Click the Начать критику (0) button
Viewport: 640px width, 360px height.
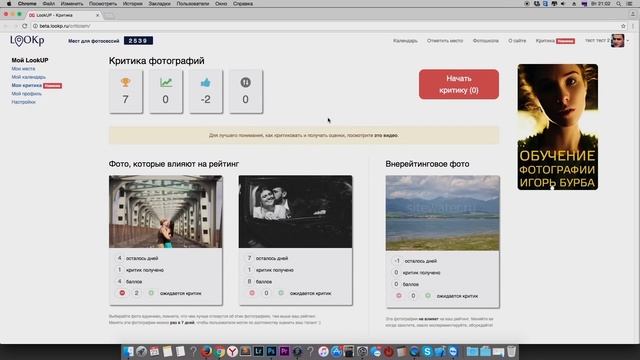[x=459, y=84]
